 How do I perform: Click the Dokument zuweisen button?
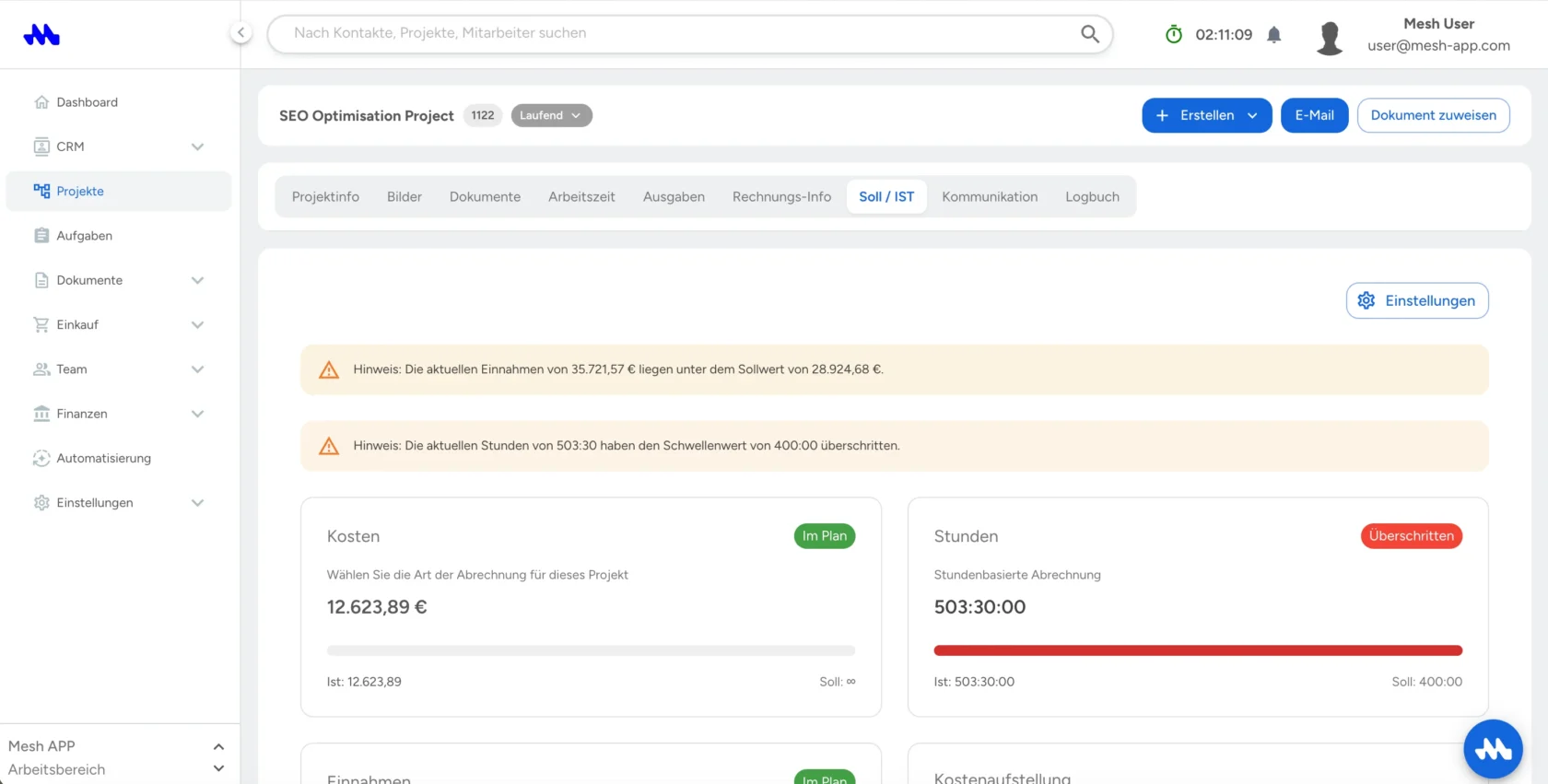[x=1433, y=115]
